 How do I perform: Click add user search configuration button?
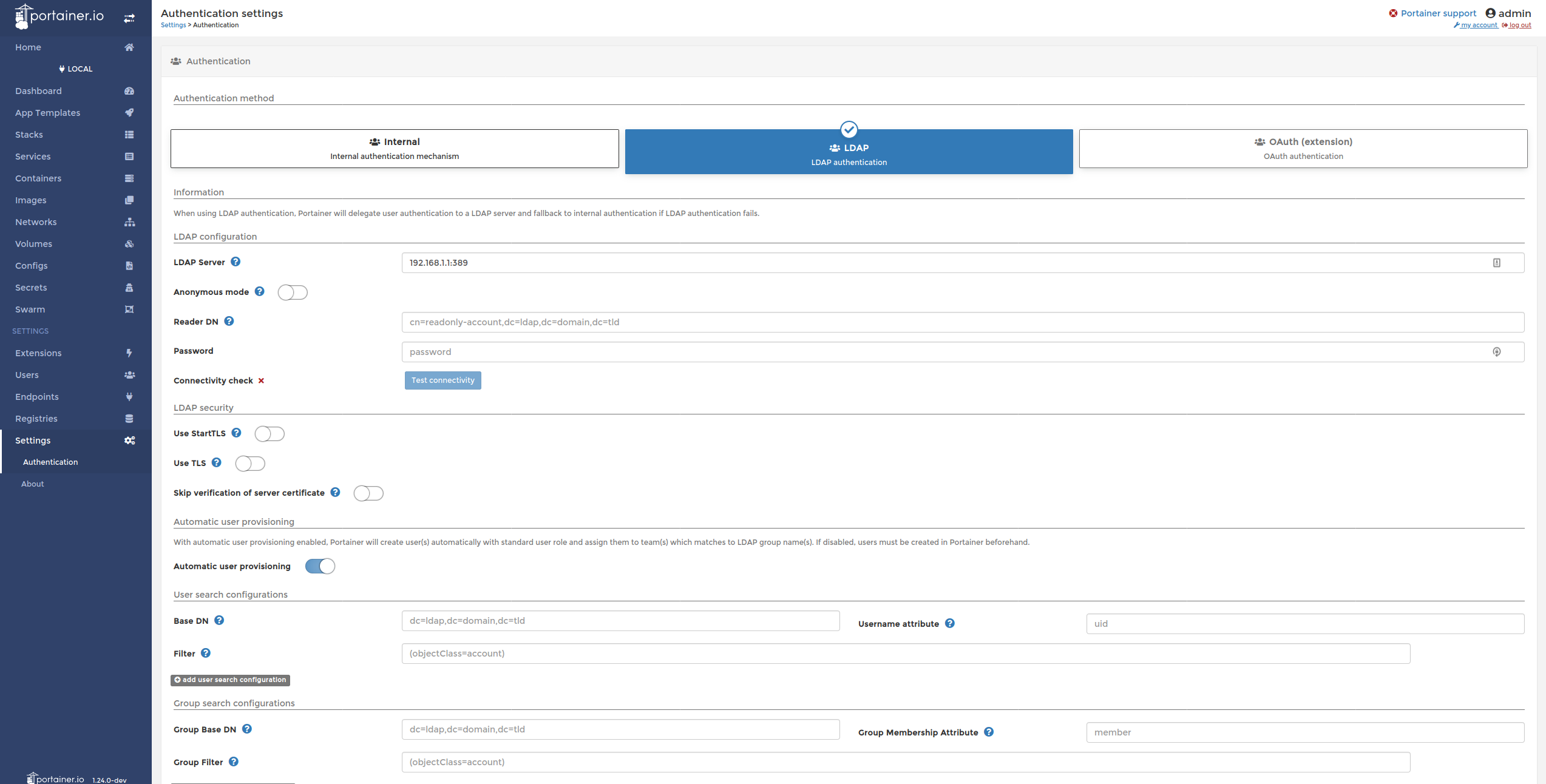230,680
